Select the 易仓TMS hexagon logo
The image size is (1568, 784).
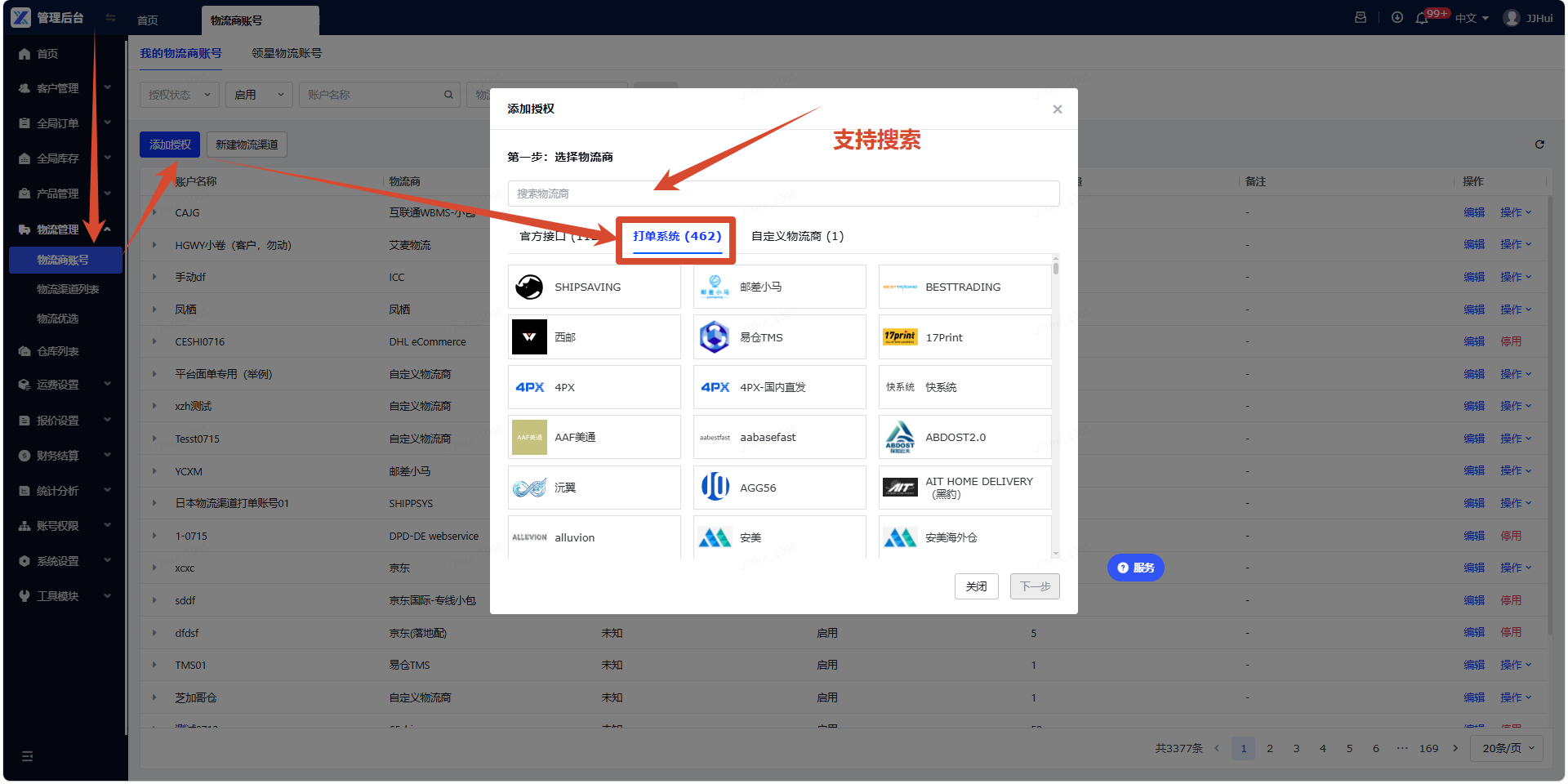point(715,336)
